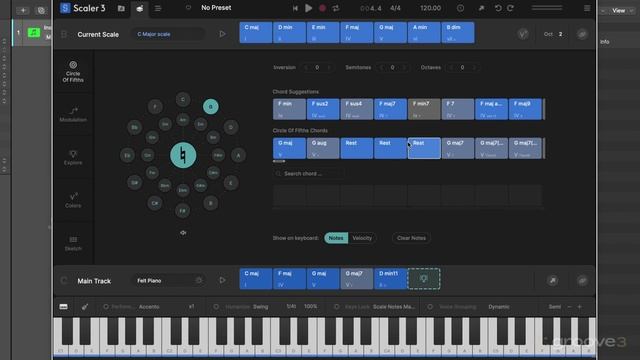Screen dimensions: 640x360
Task: Open the Felt Piano instrument selector
Action: click(163, 281)
